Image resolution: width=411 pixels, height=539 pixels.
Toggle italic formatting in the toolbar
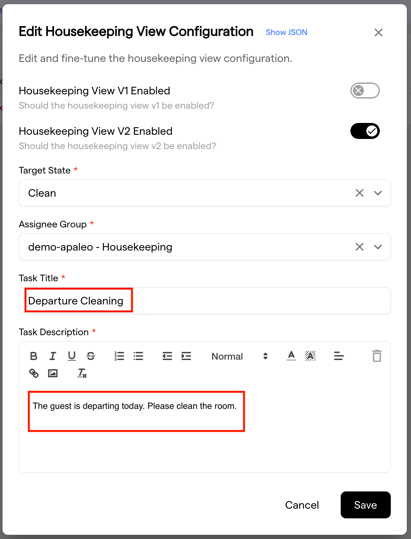coord(53,356)
